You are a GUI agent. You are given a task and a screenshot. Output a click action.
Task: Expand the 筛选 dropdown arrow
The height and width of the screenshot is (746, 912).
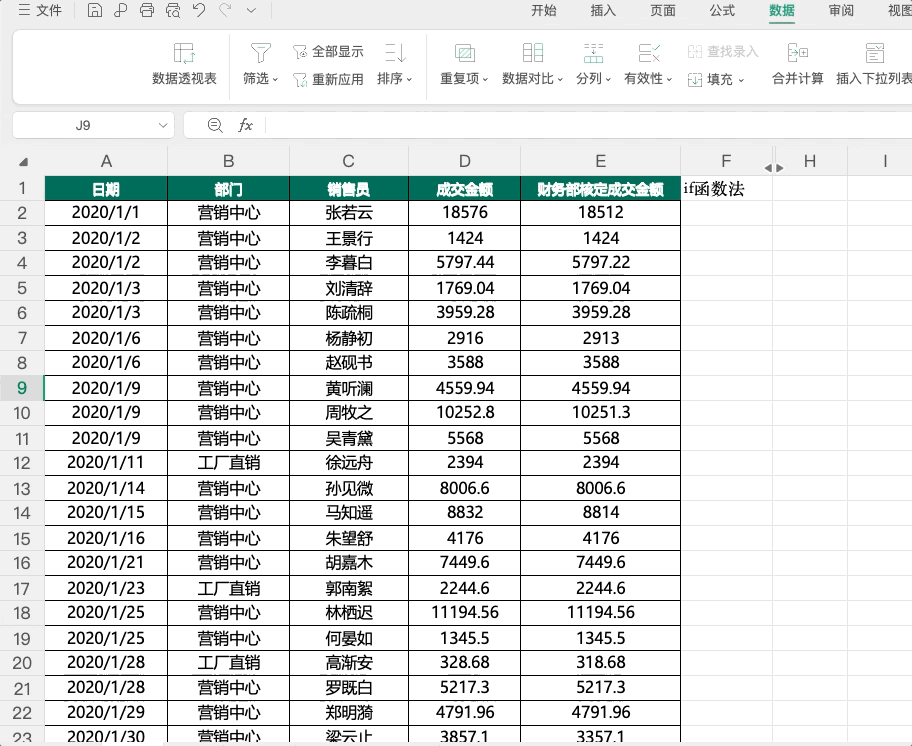pyautogui.click(x=275, y=79)
